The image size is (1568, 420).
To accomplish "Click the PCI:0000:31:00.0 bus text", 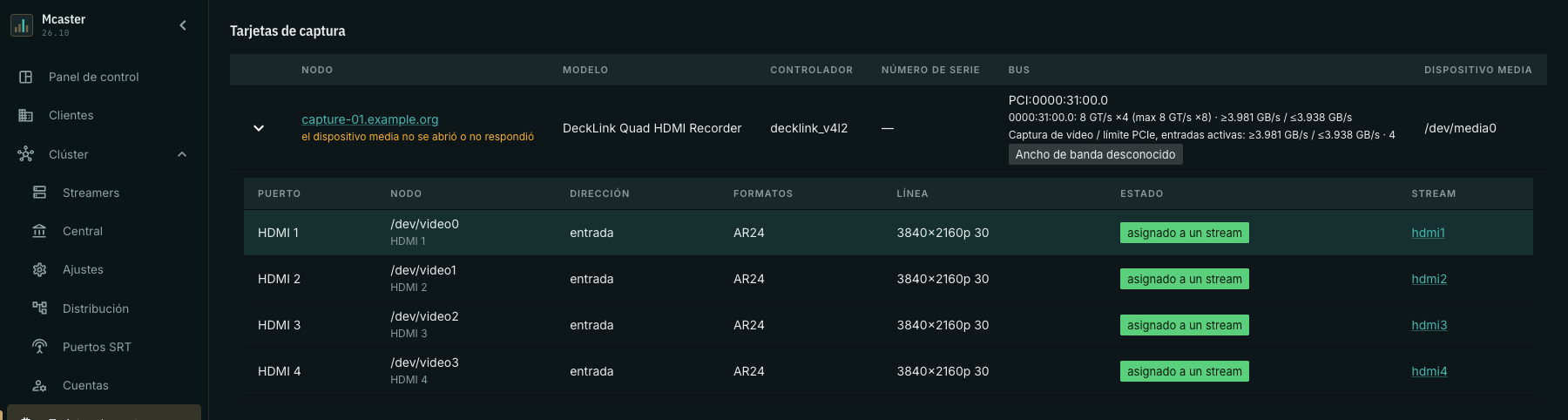I will pos(1058,100).
